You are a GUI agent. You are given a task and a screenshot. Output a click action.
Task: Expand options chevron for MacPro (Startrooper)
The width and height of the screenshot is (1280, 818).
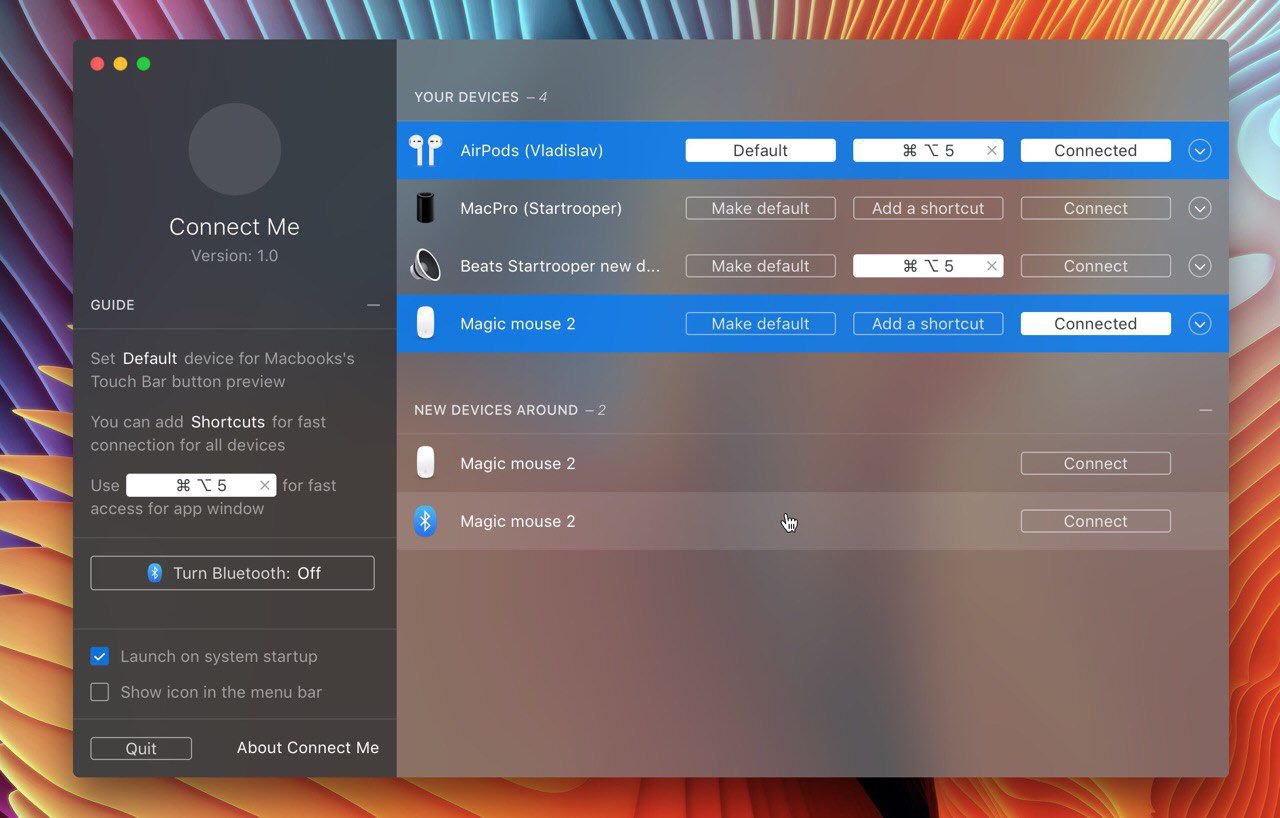pos(1200,208)
